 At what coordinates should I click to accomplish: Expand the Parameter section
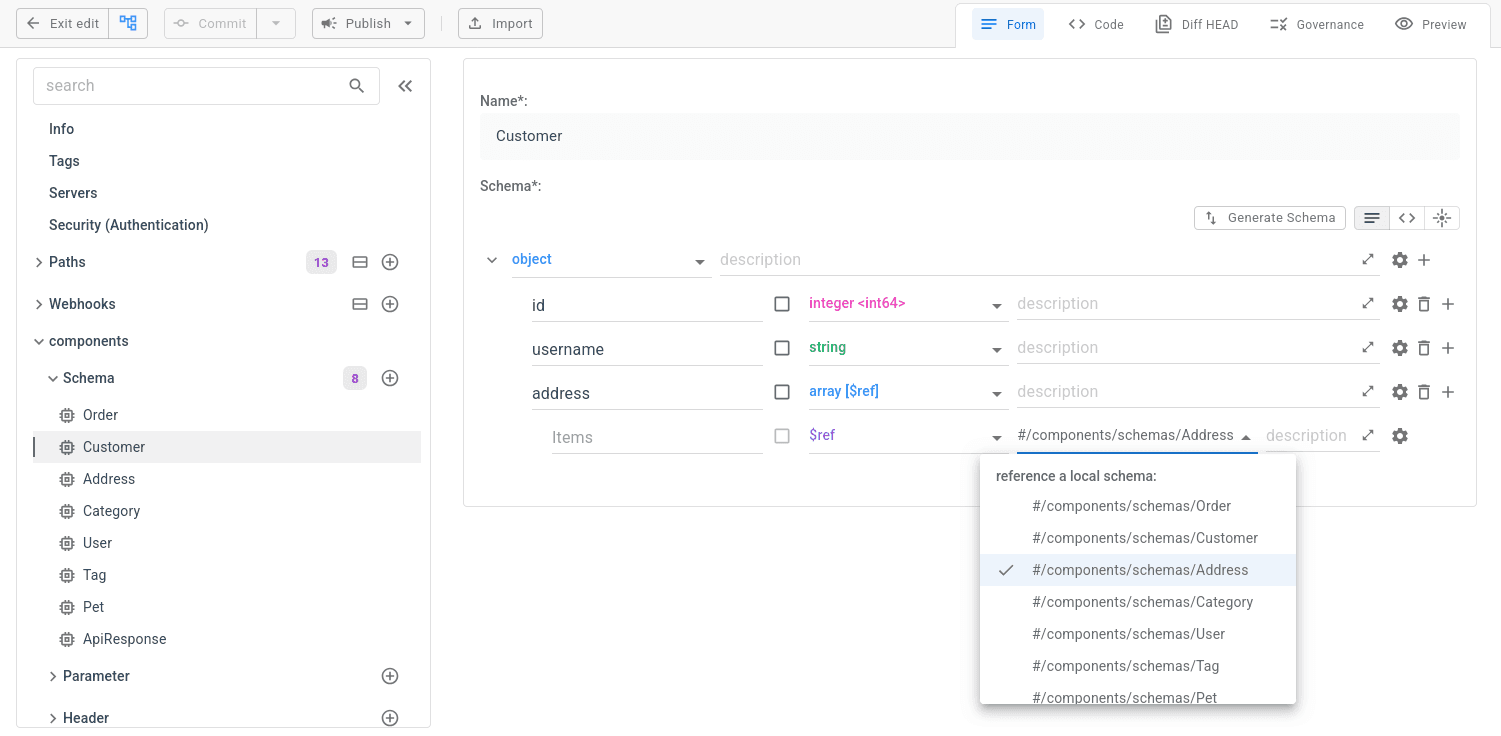tap(53, 676)
